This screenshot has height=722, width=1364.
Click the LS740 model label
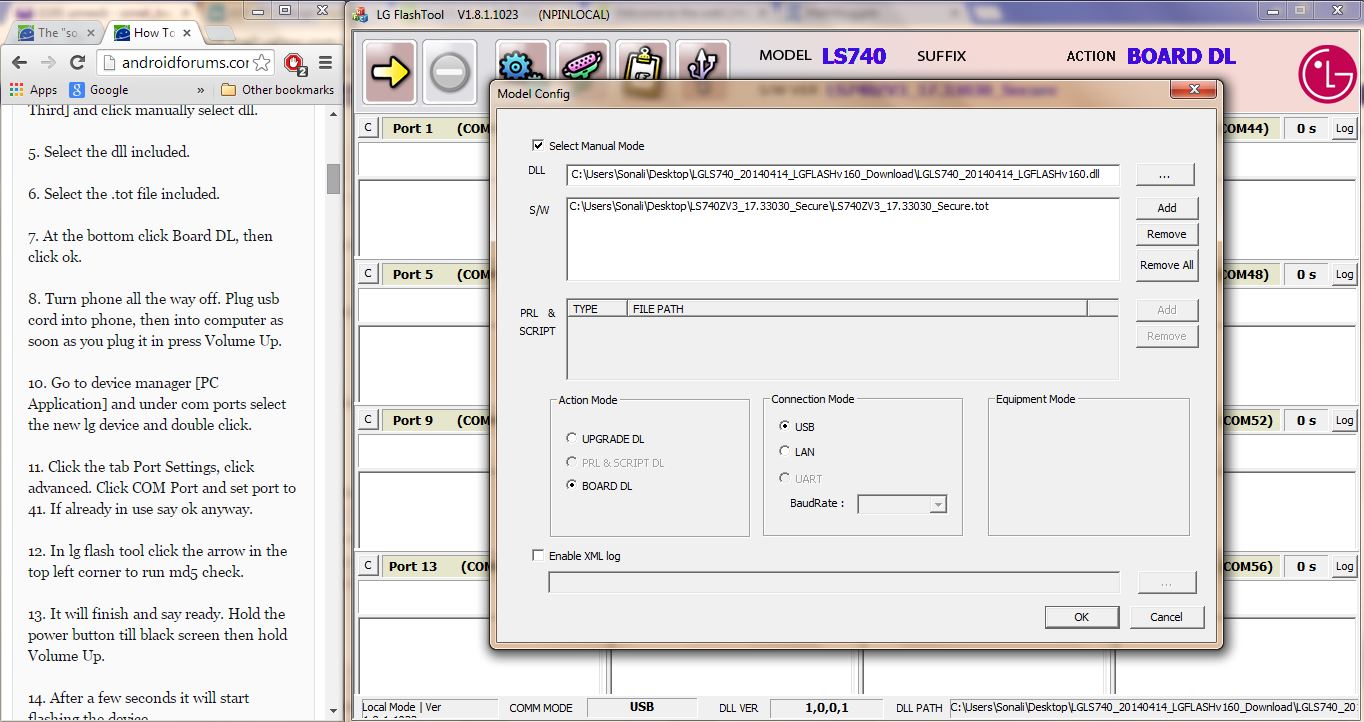[854, 56]
